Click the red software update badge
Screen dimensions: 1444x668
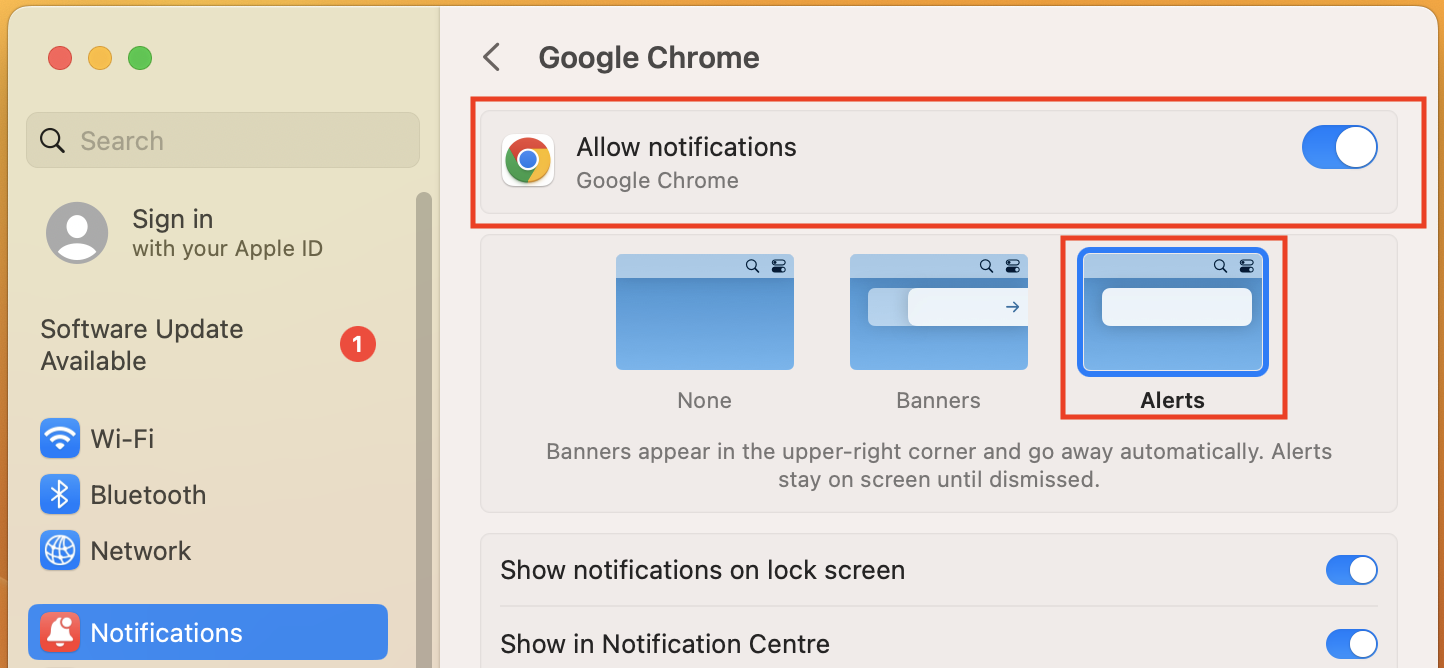358,345
